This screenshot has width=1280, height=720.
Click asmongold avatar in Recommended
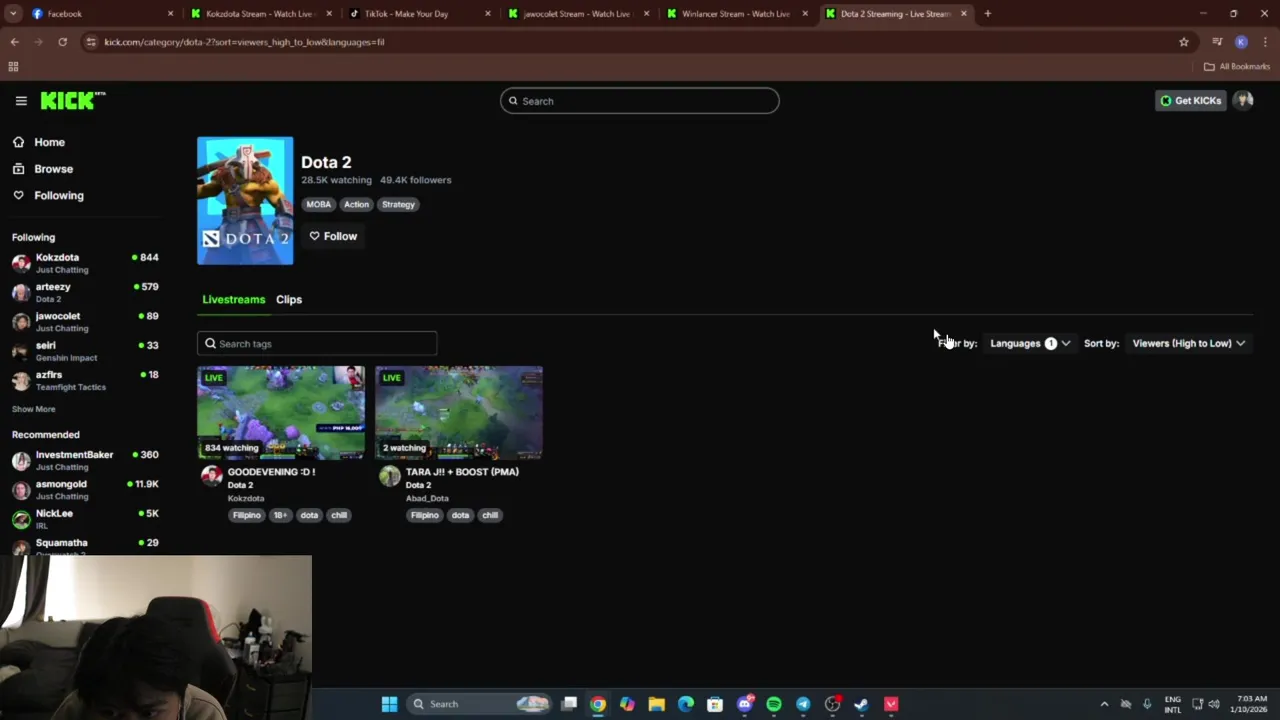21,490
